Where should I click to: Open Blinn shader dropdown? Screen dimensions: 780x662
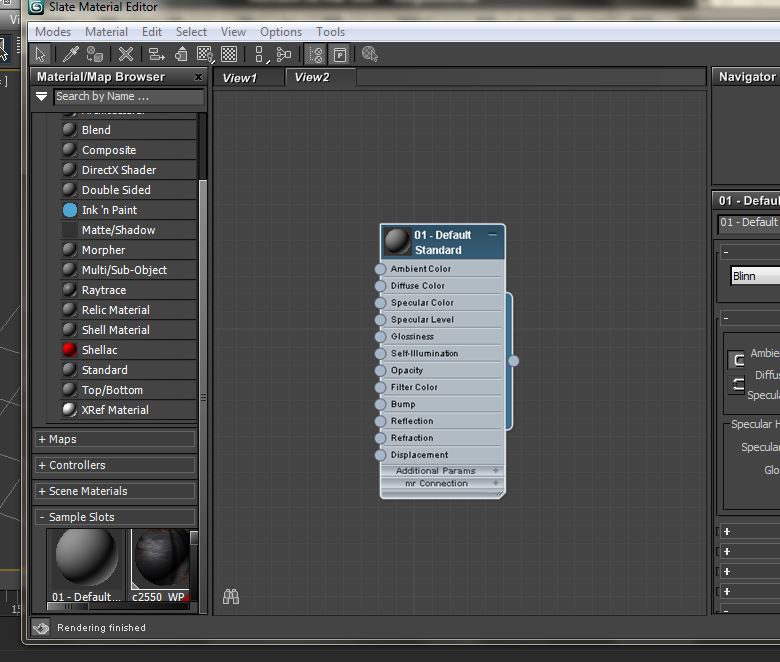755,276
